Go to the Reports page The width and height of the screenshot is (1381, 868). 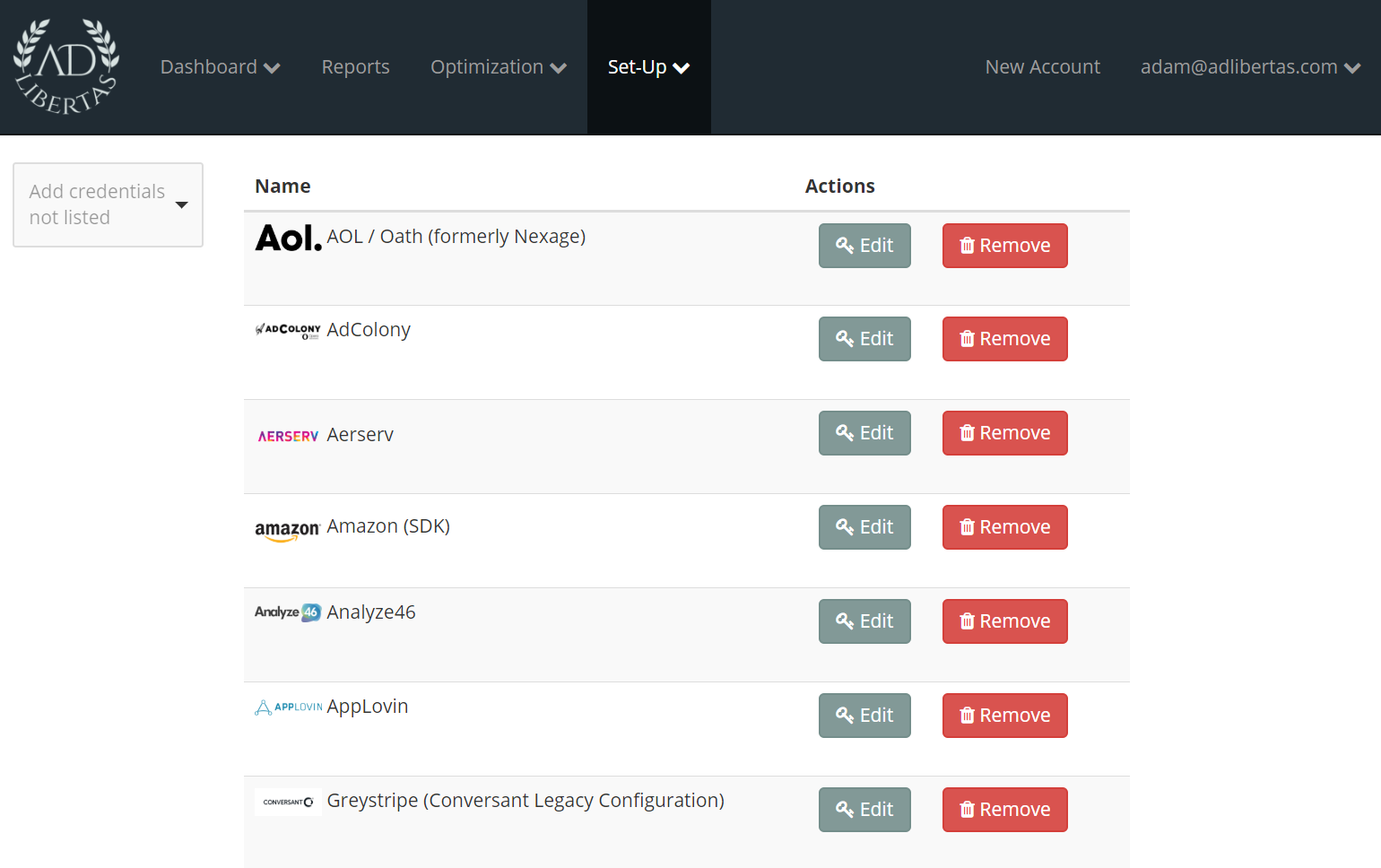click(355, 67)
